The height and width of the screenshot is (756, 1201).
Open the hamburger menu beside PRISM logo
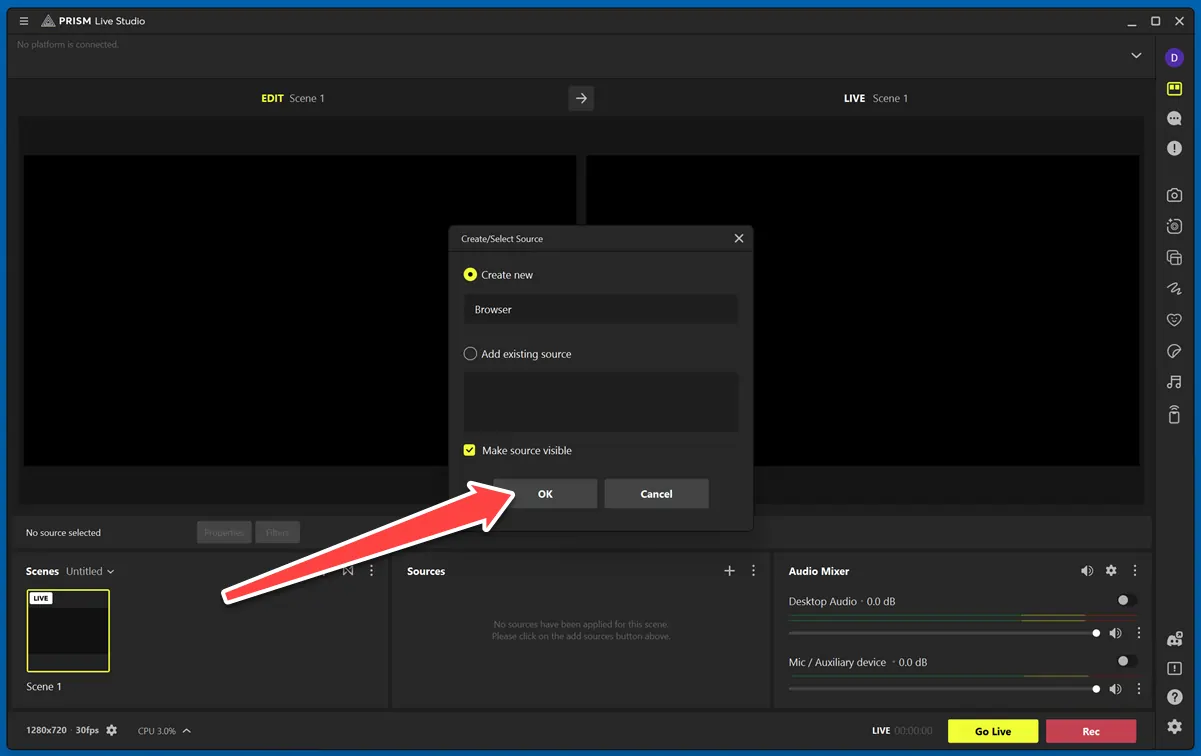[x=24, y=21]
